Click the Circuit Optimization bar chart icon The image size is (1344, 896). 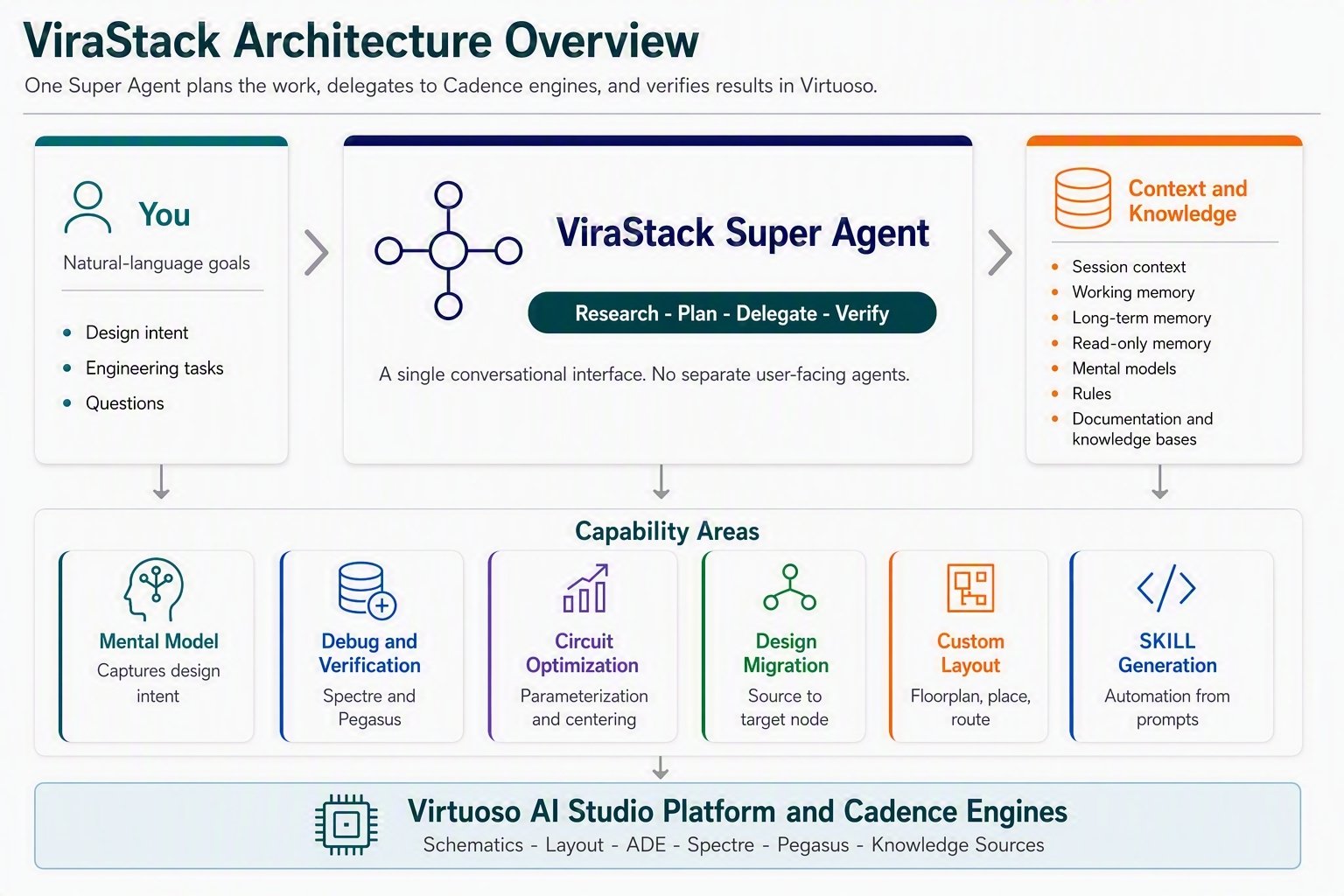(x=584, y=588)
